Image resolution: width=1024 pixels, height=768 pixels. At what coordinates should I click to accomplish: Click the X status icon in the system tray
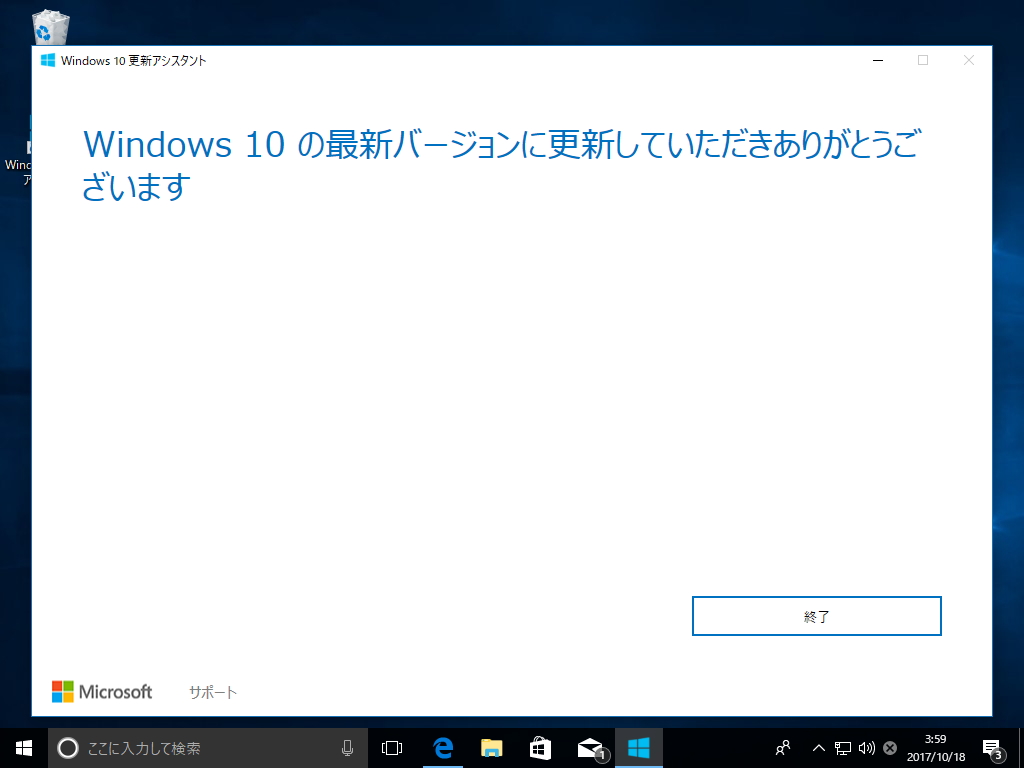coord(888,747)
